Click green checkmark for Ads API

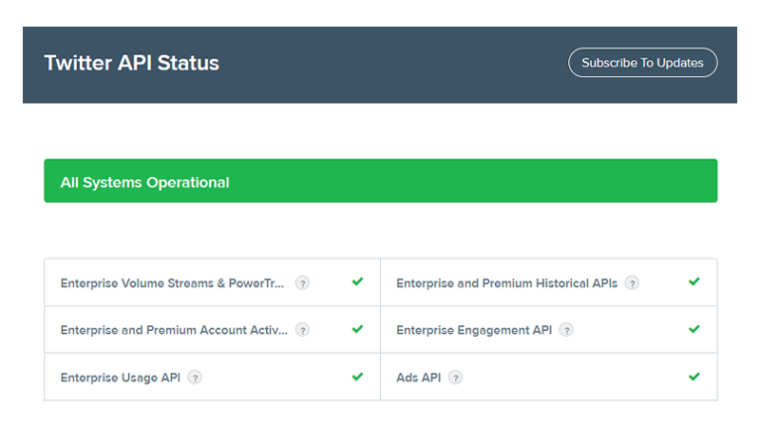coord(694,377)
